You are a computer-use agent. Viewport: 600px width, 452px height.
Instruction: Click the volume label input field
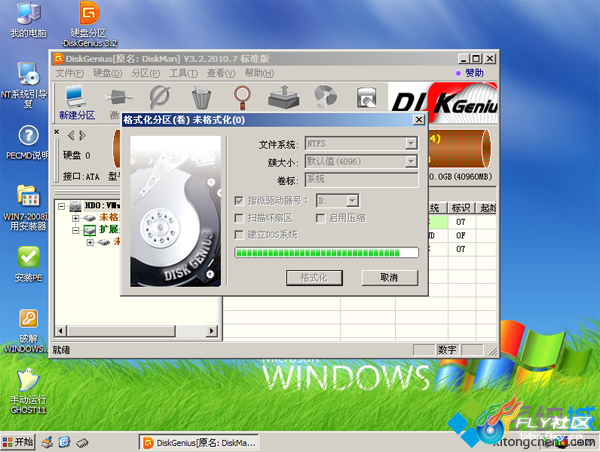362,179
